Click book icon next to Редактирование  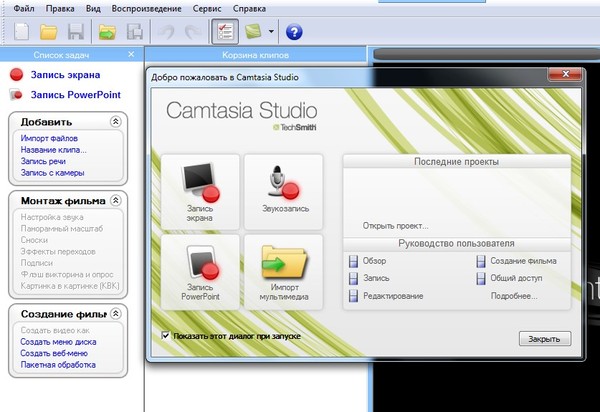click(x=353, y=296)
